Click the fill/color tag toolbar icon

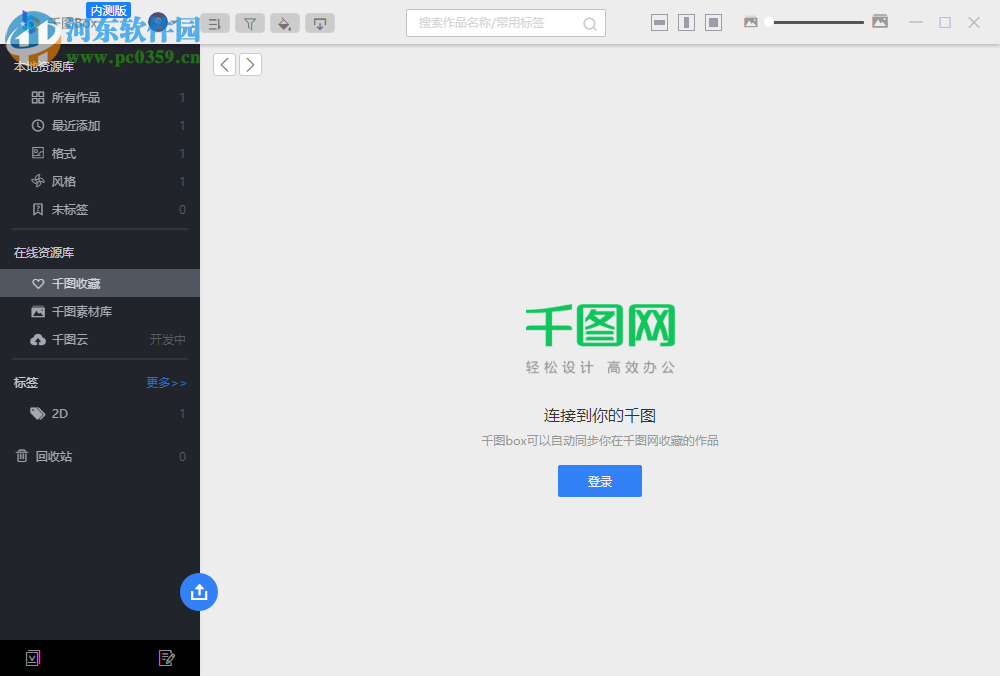pos(285,23)
